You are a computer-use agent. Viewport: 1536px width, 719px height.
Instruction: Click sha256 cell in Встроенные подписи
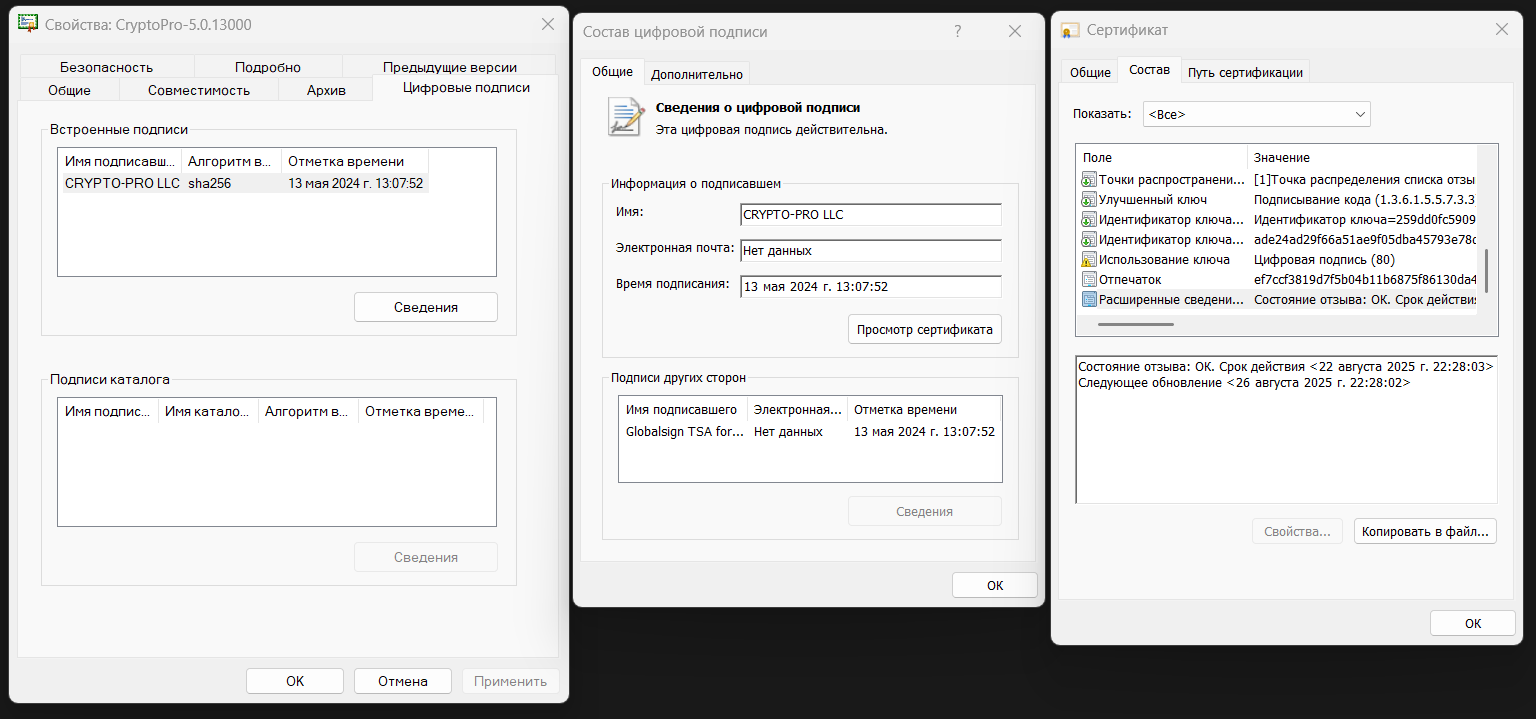[209, 183]
